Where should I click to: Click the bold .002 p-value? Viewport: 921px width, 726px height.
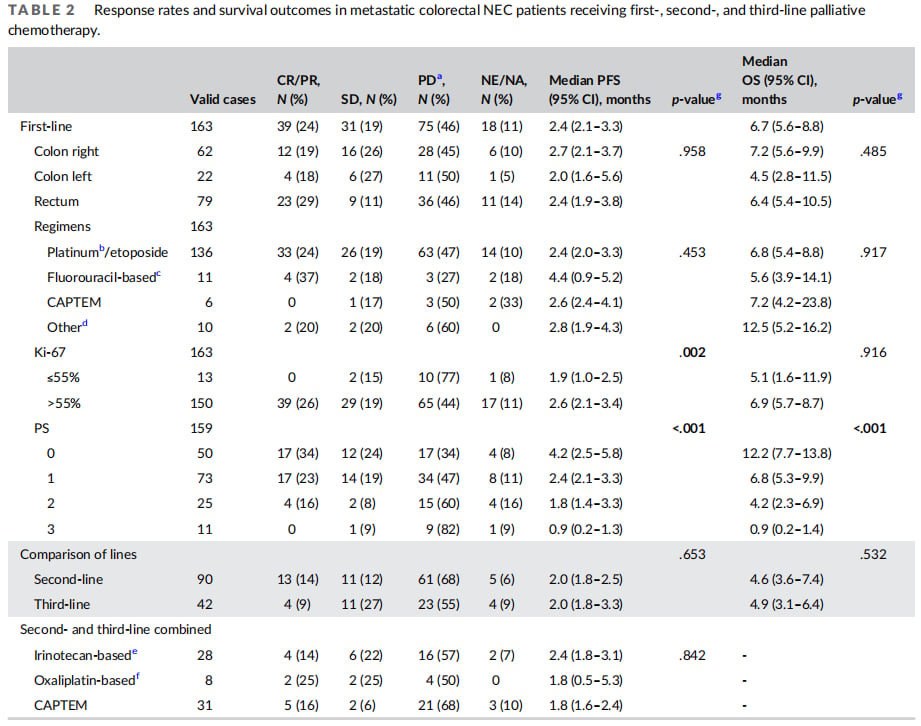pos(693,352)
